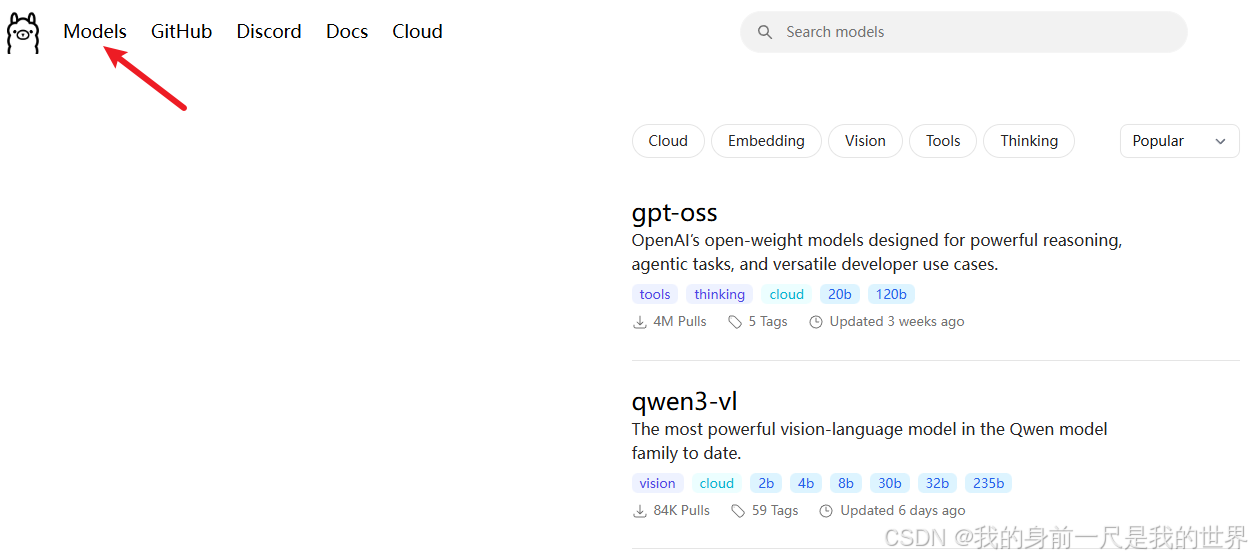
Task: Toggle the Vision filter chip
Action: (x=865, y=141)
